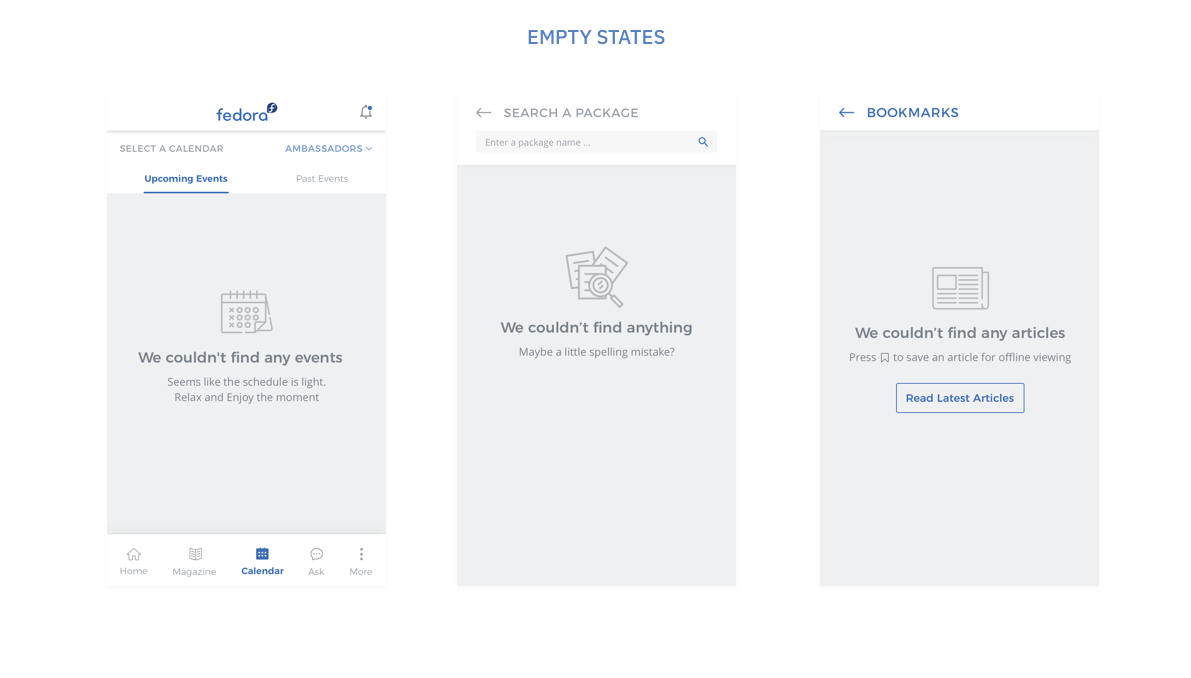This screenshot has width=1191, height=678.
Task: Open the Ask chat bubble icon
Action: coord(316,553)
